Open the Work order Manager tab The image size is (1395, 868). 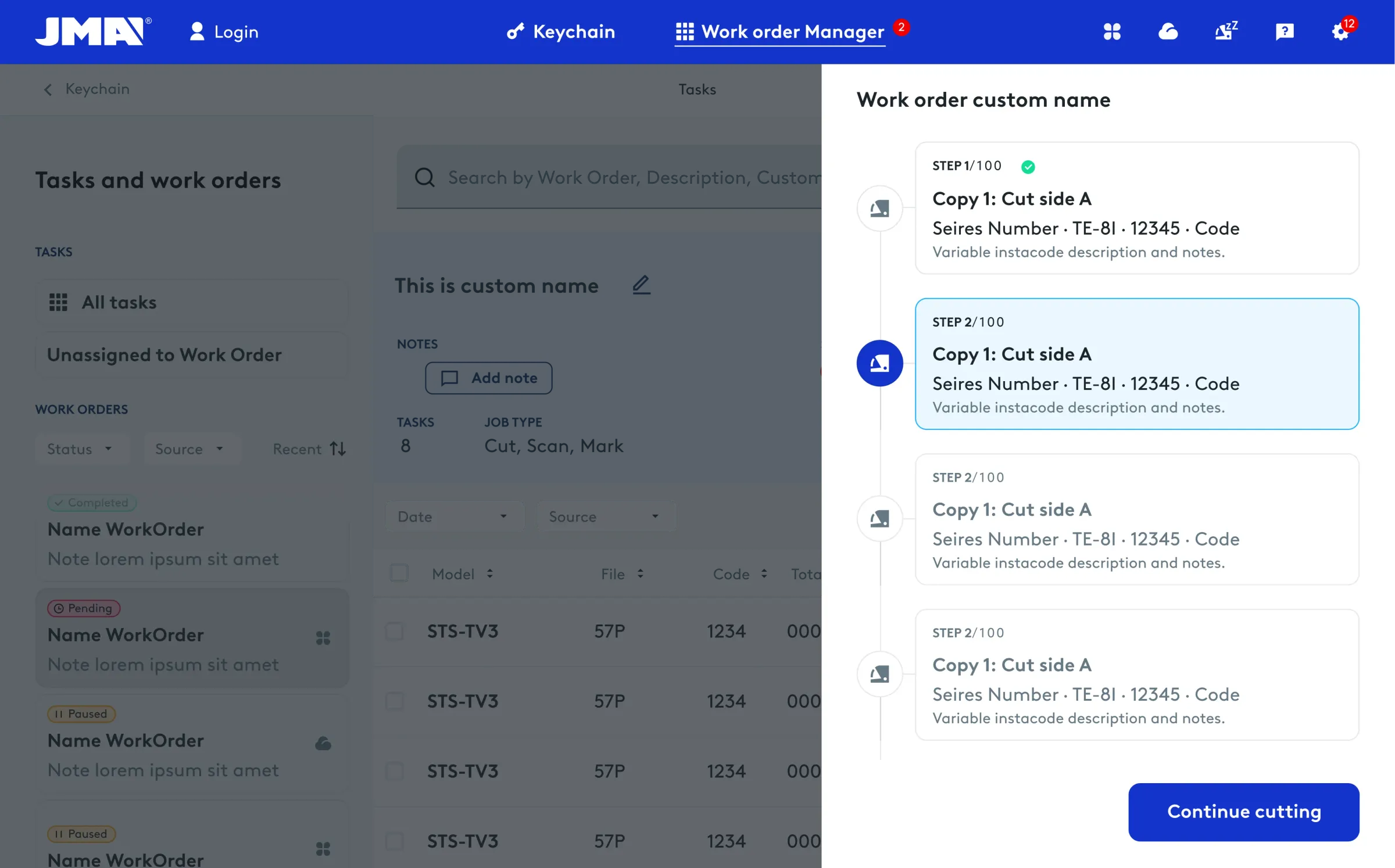(x=779, y=31)
